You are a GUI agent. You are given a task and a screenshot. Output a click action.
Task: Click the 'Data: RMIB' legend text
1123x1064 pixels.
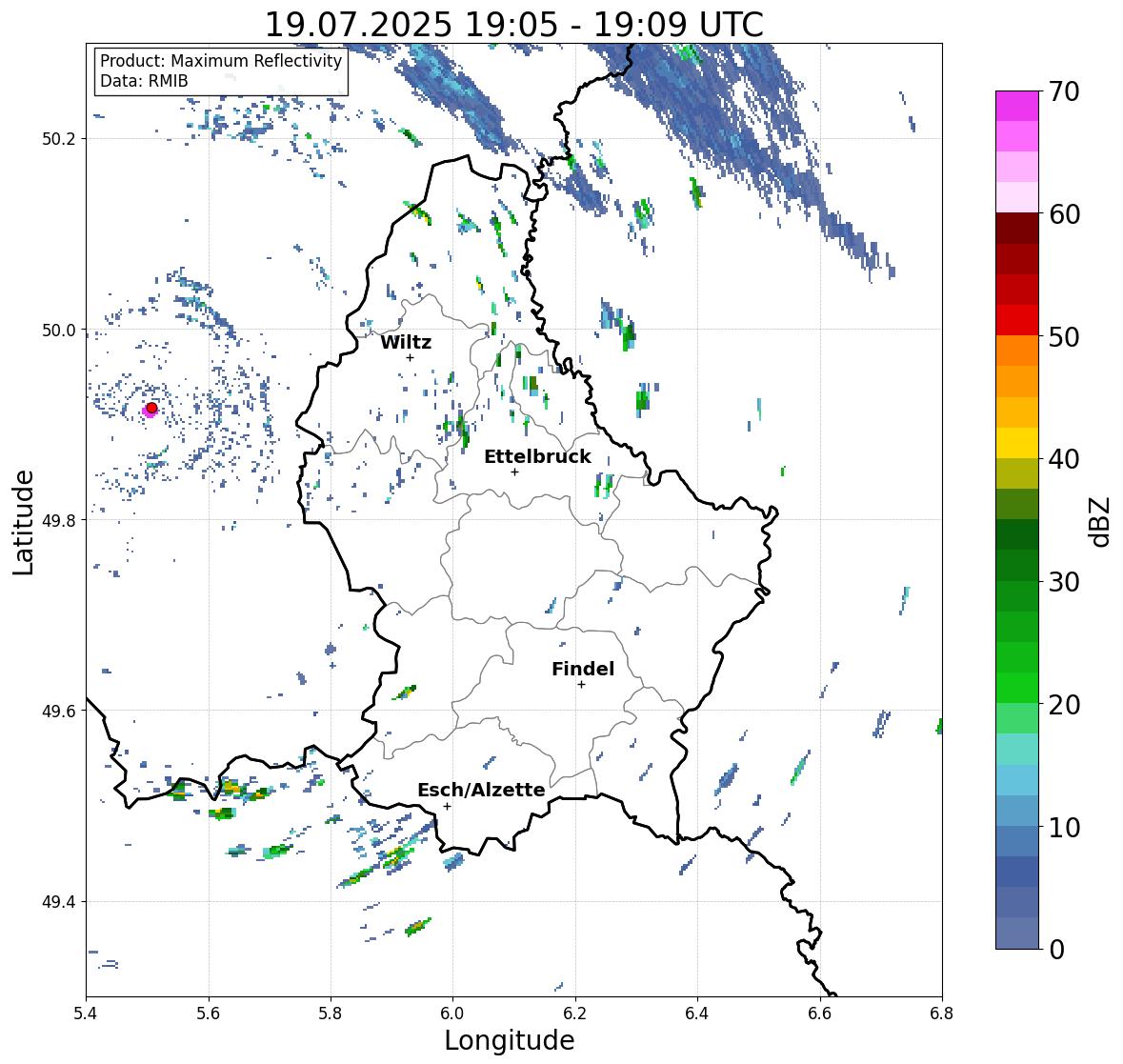coord(144,81)
